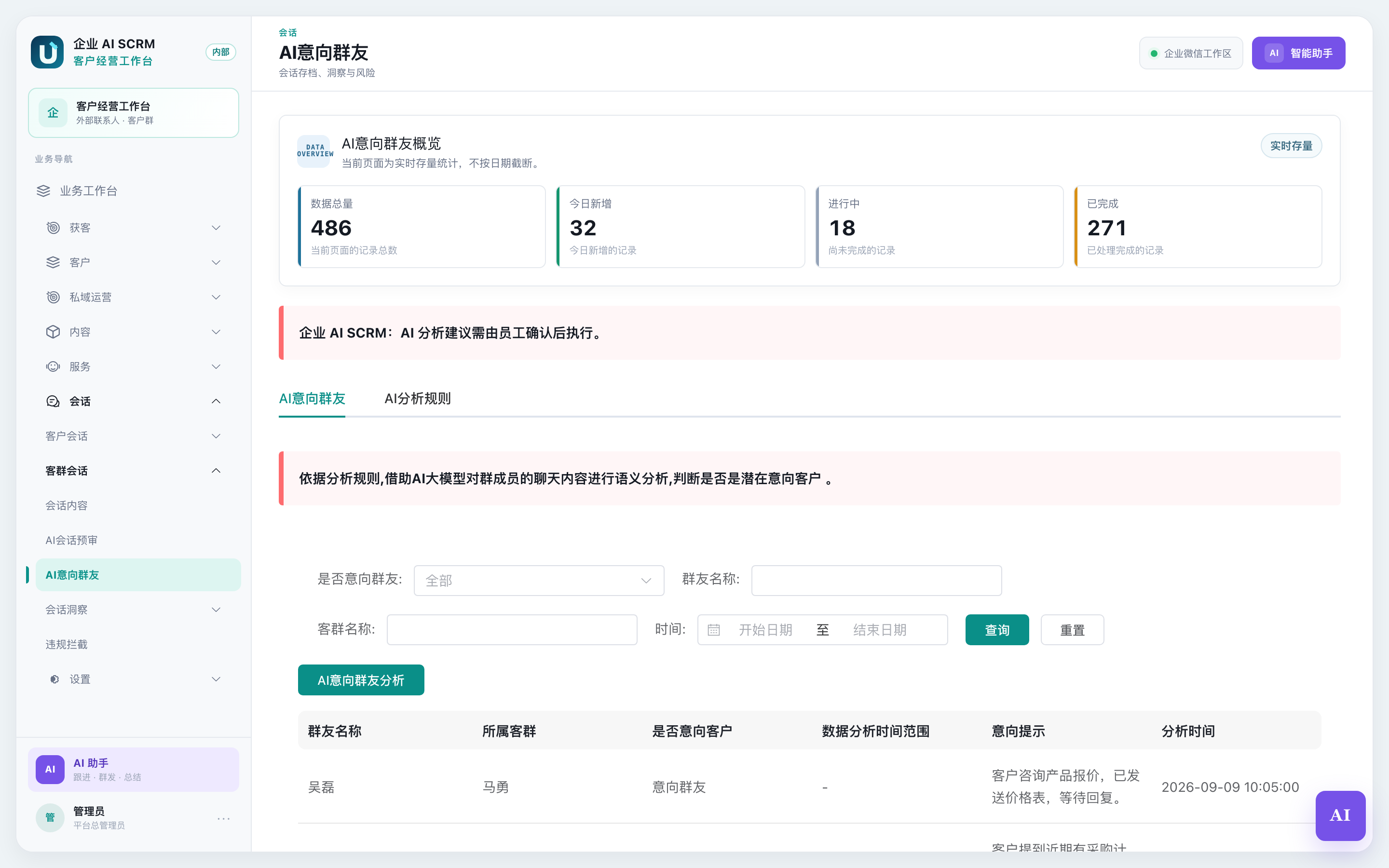Click the 马勇 cell in the table
1389x868 pixels.
[x=496, y=787]
